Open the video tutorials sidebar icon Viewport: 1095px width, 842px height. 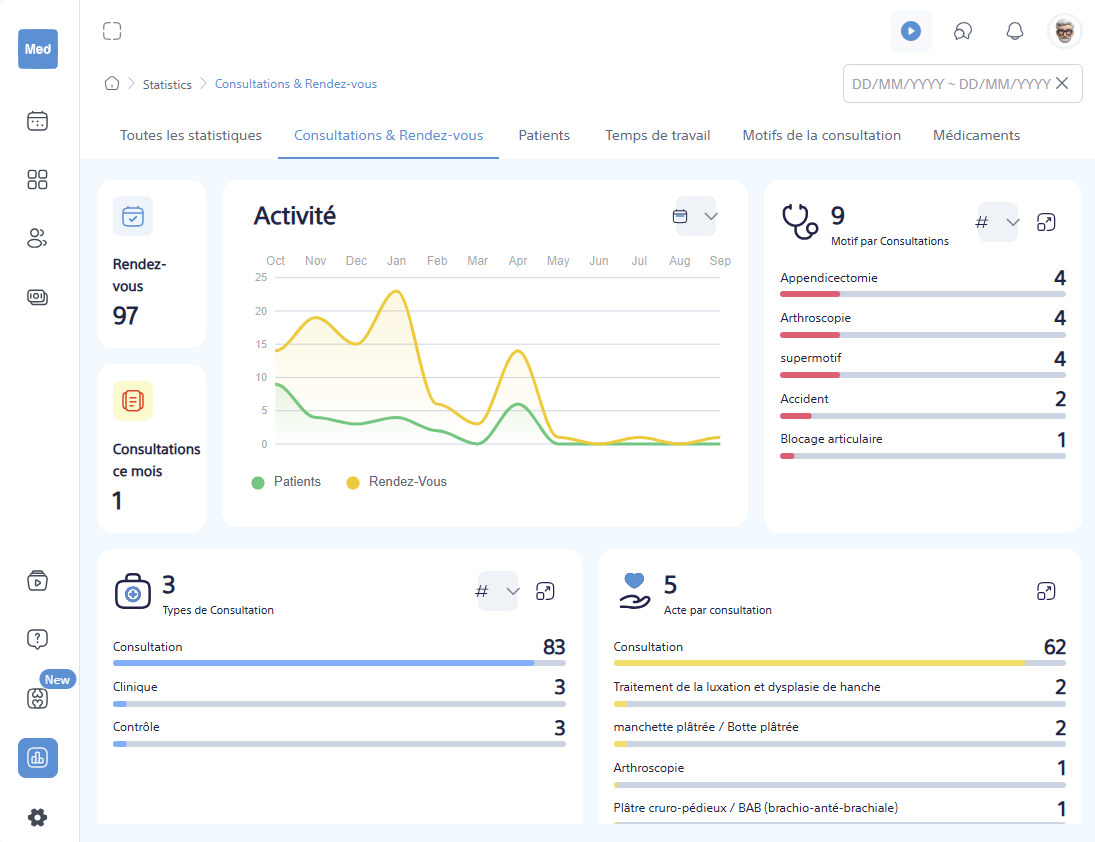[37, 580]
